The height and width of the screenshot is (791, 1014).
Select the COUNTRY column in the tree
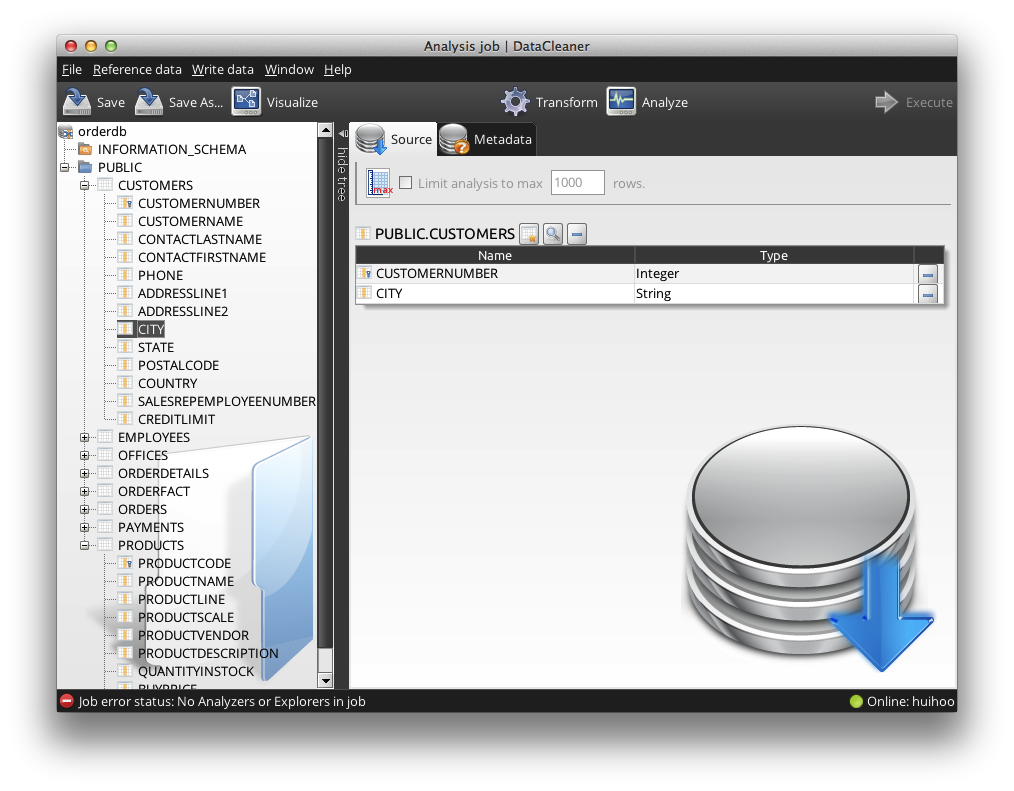(167, 383)
